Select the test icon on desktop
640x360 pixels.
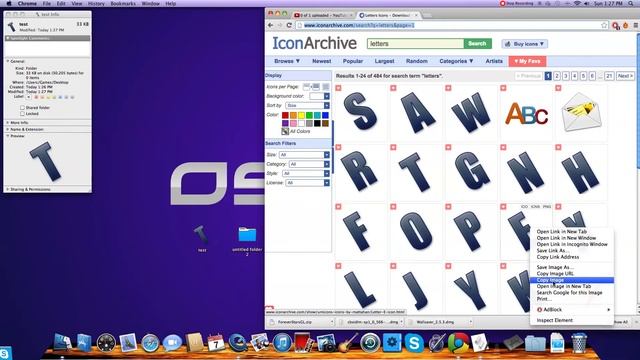pos(201,235)
